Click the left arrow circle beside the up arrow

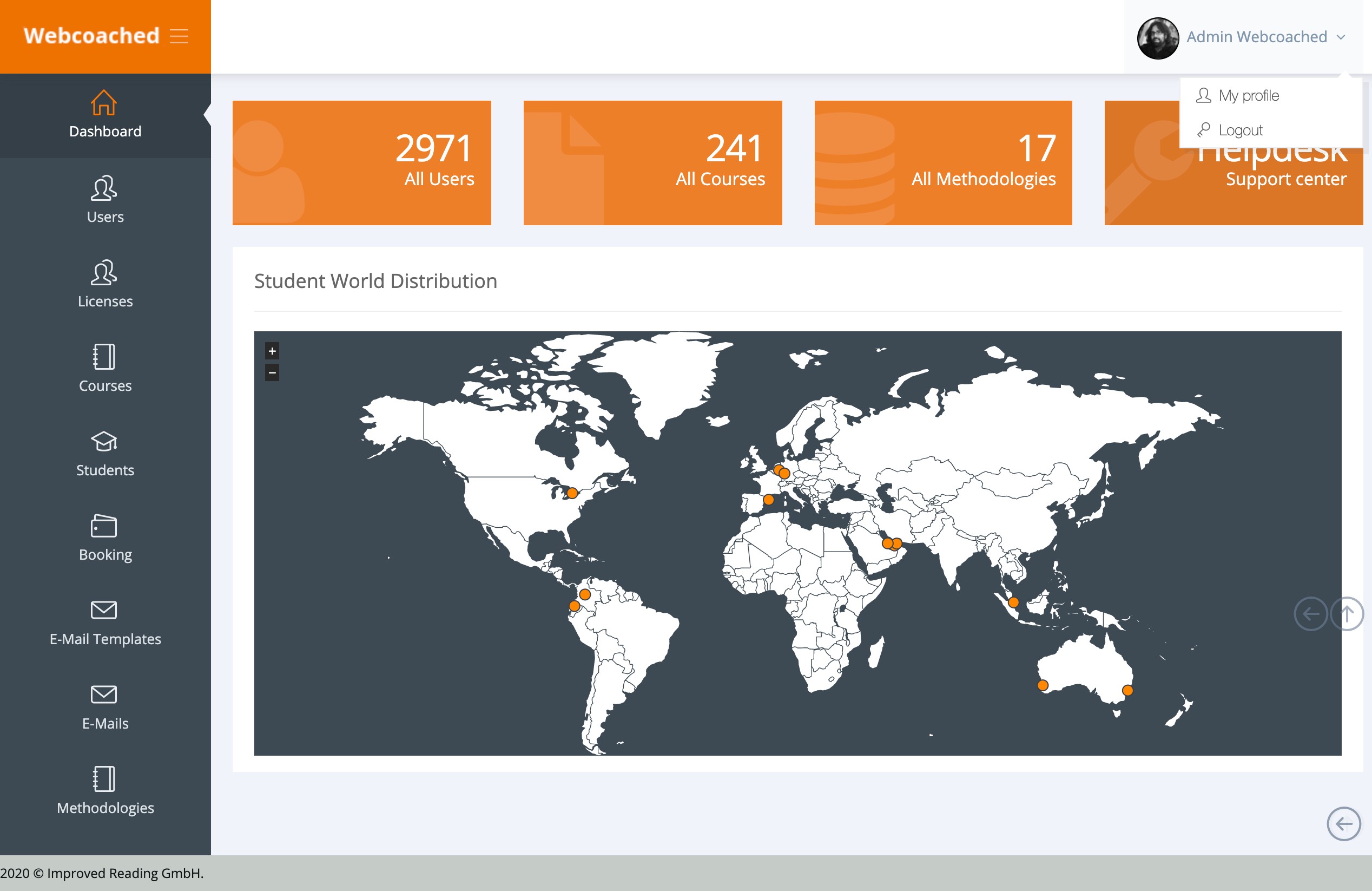pyautogui.click(x=1311, y=614)
